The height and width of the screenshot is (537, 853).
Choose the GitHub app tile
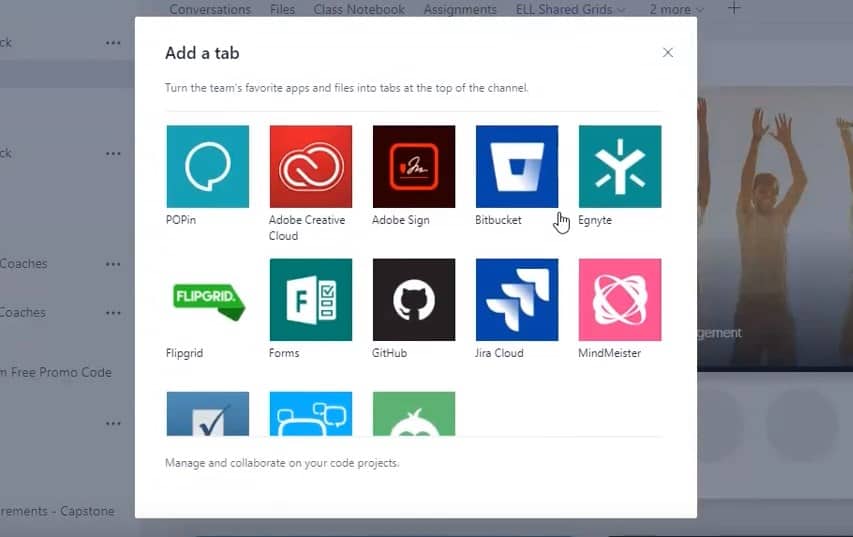coord(414,300)
